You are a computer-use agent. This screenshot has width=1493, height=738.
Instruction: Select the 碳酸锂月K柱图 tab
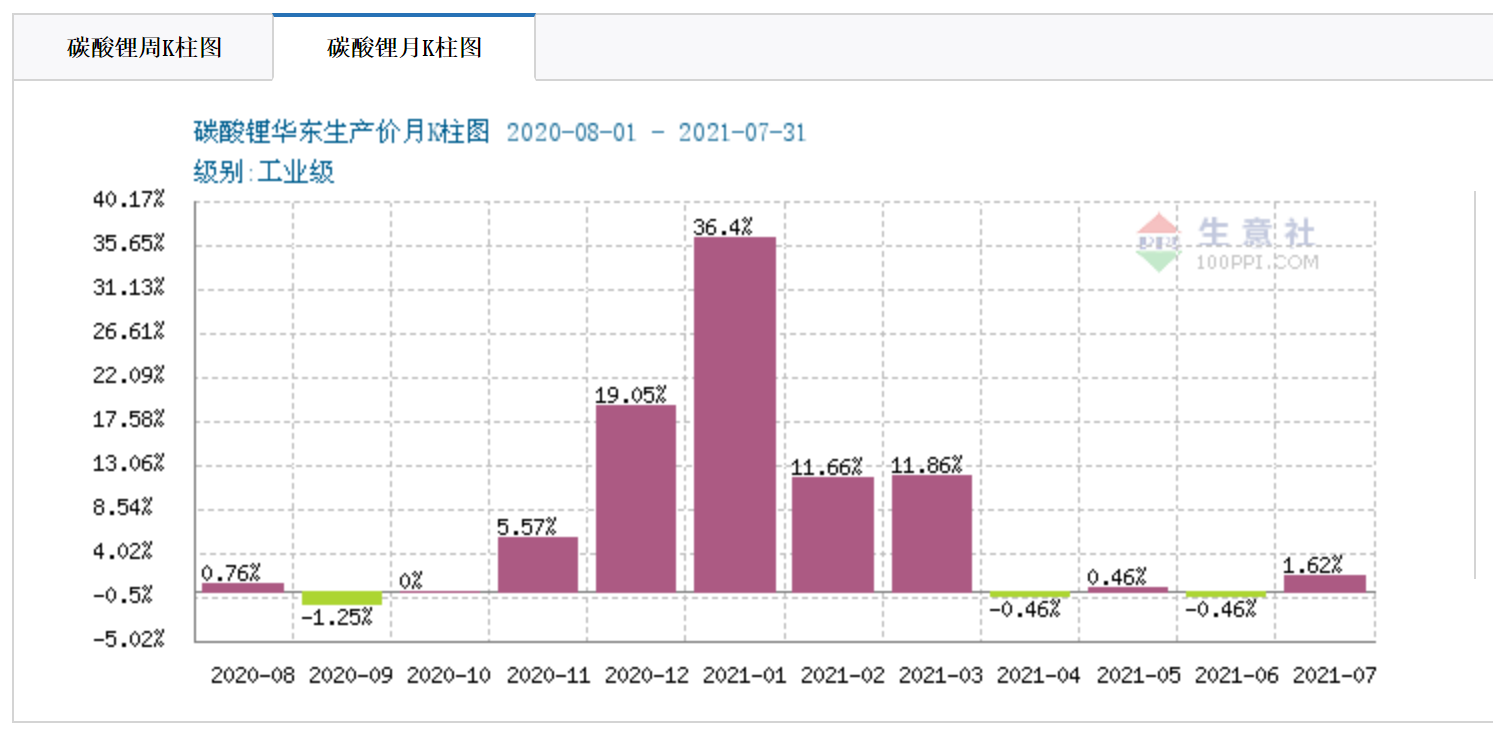point(404,48)
